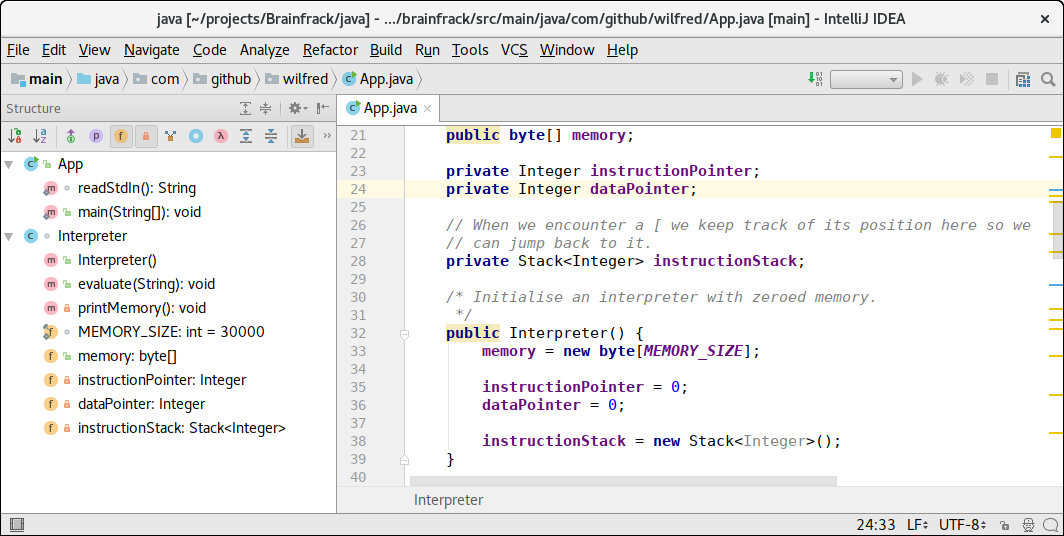
Task: Toggle Show Fields filter button
Action: point(121,136)
